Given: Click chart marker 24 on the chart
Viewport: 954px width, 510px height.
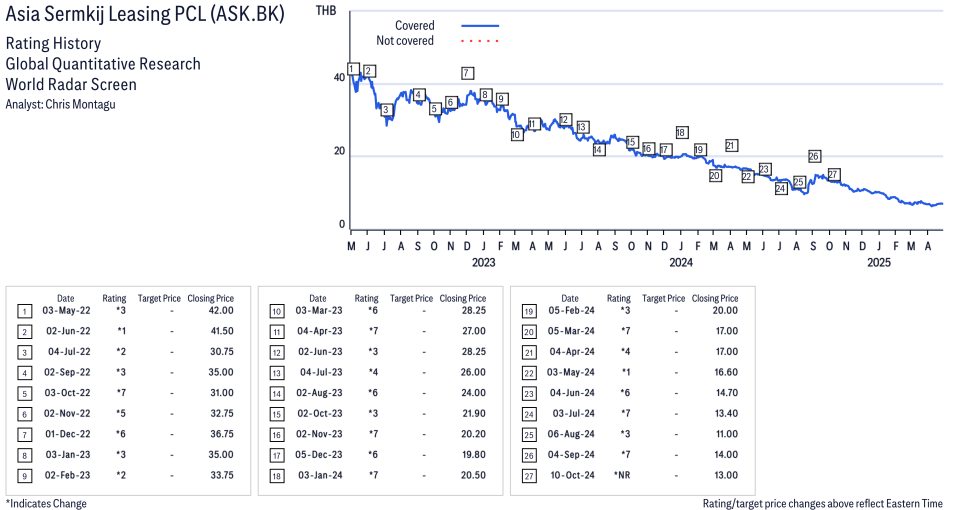Looking at the screenshot, I should click(x=781, y=189).
